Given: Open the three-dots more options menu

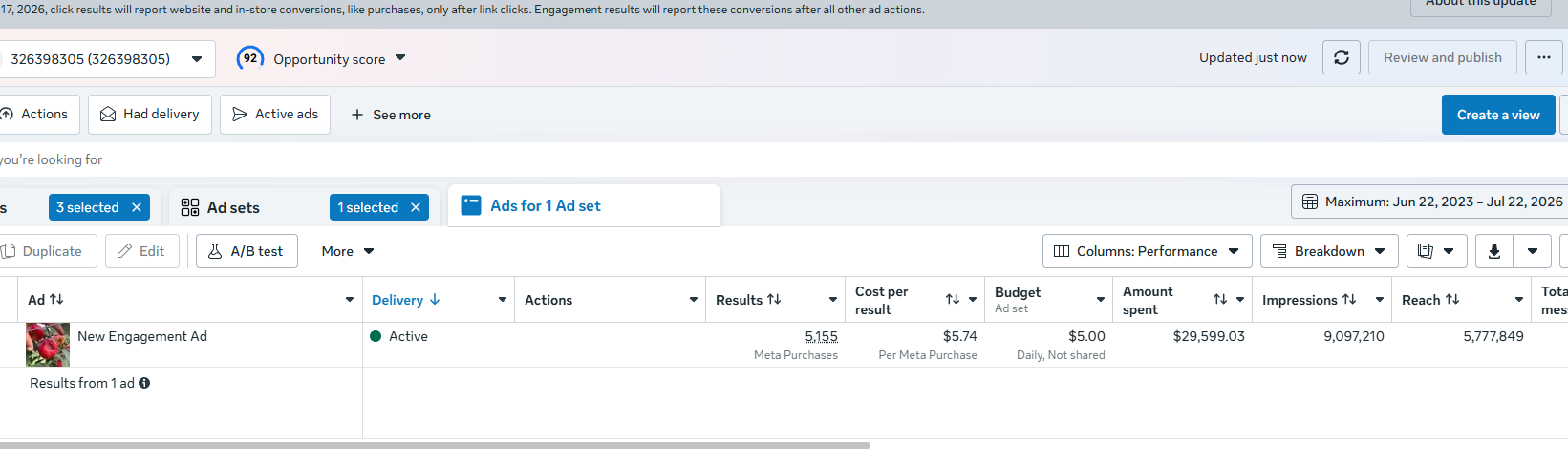Looking at the screenshot, I should coord(1543,57).
